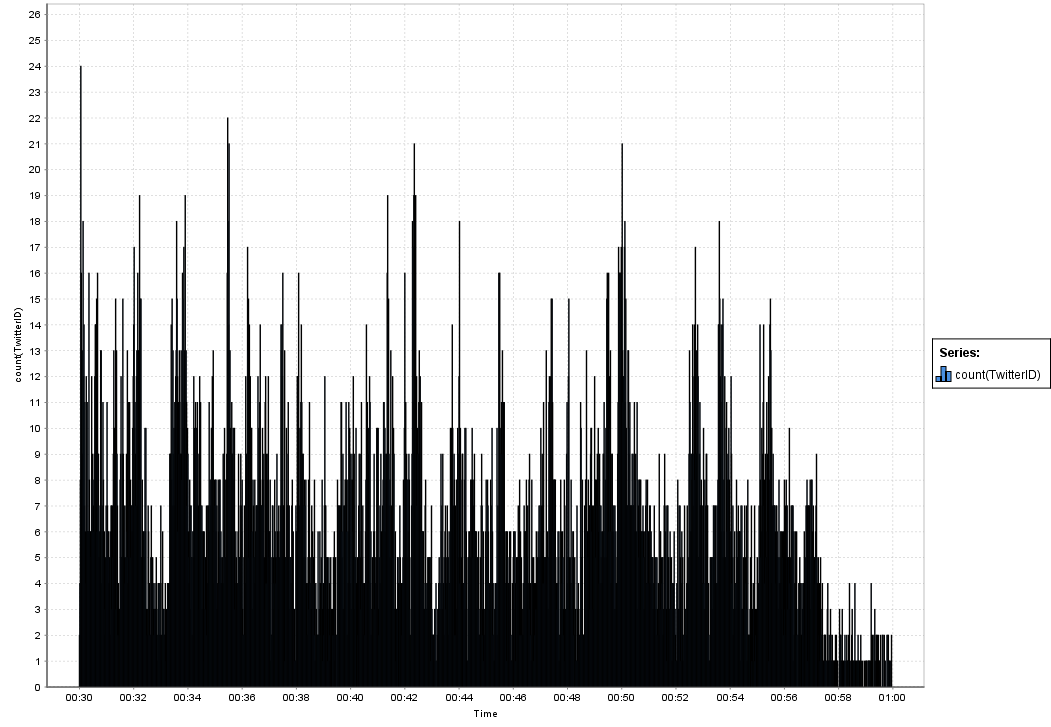
Task: Click the 00:38 x-axis label
Action: click(296, 698)
